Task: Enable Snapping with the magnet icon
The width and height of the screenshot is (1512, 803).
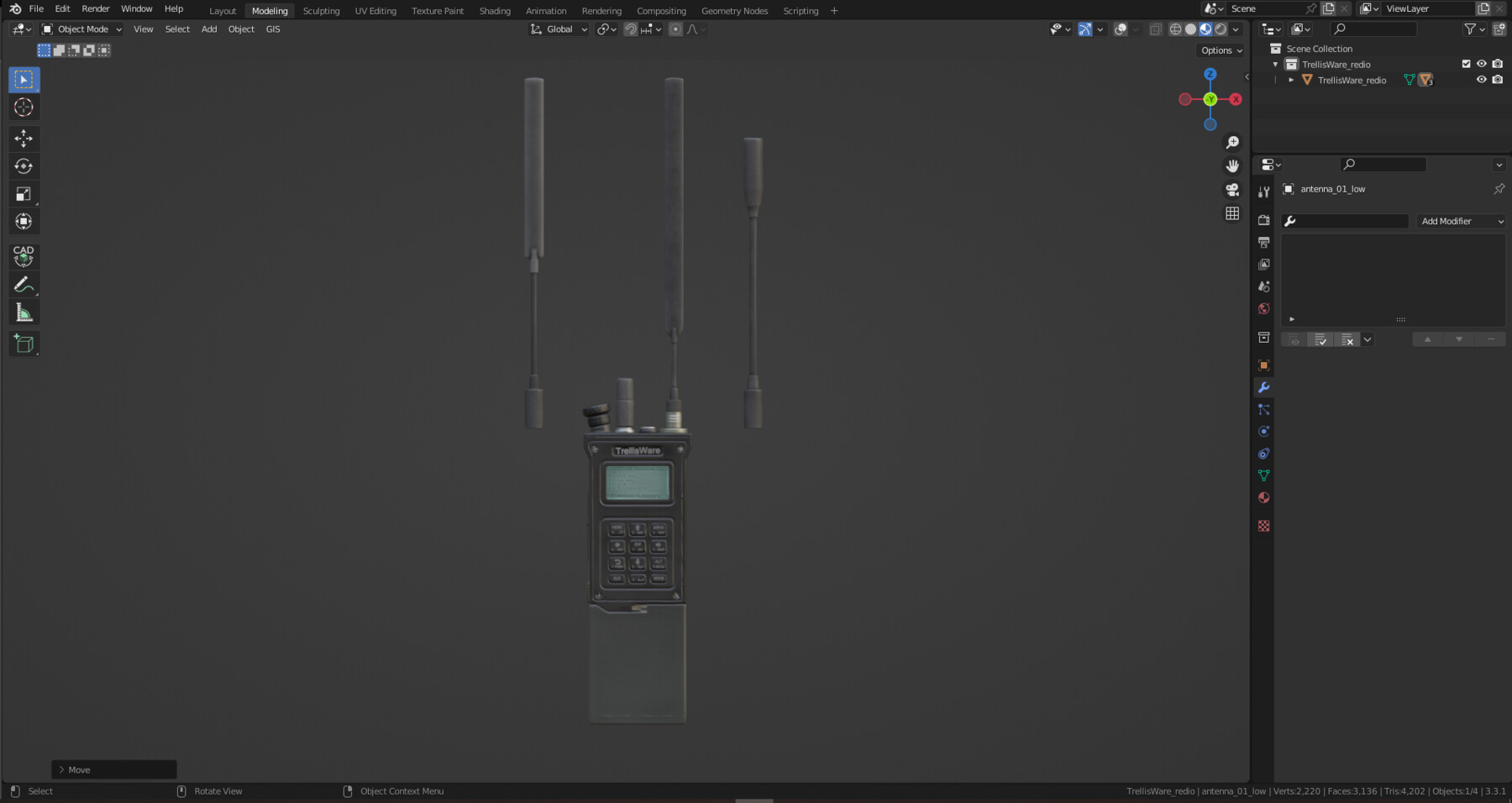Action: (x=630, y=29)
